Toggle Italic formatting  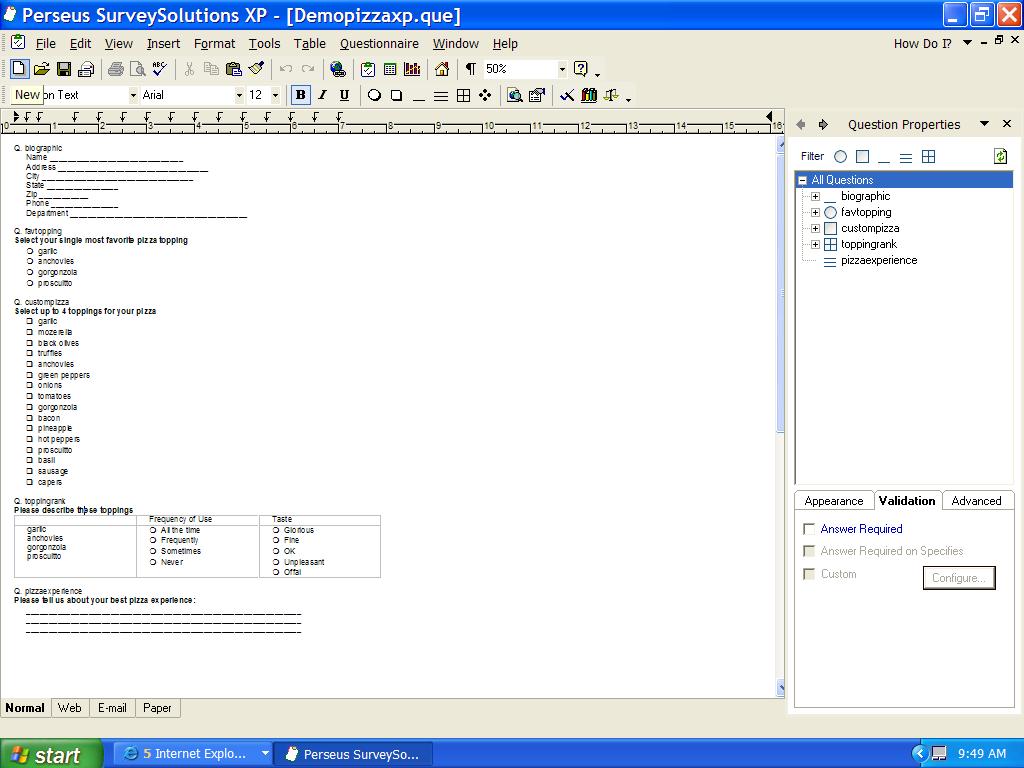(x=323, y=95)
